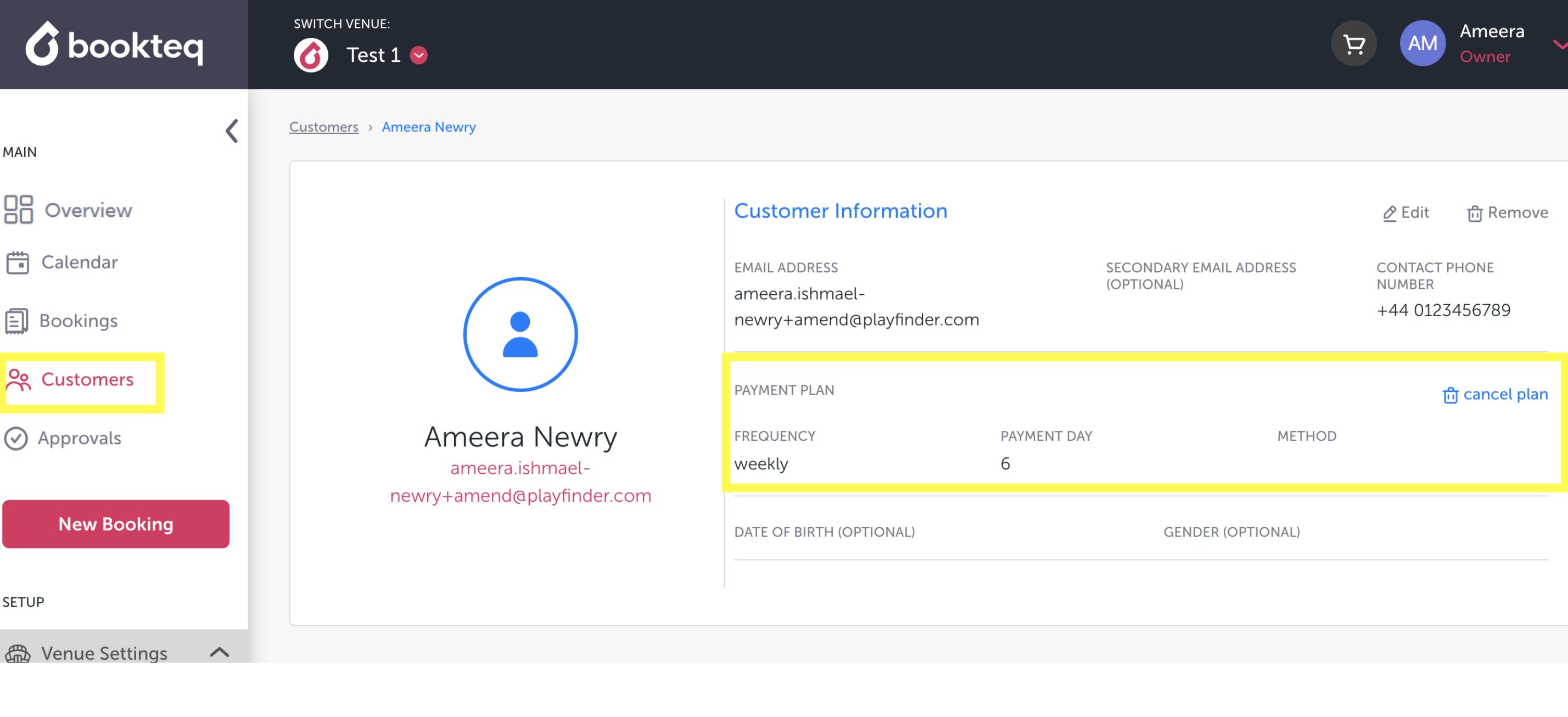Cancel the customer's payment plan
Viewport: 1568px width, 717px height.
click(x=1494, y=394)
